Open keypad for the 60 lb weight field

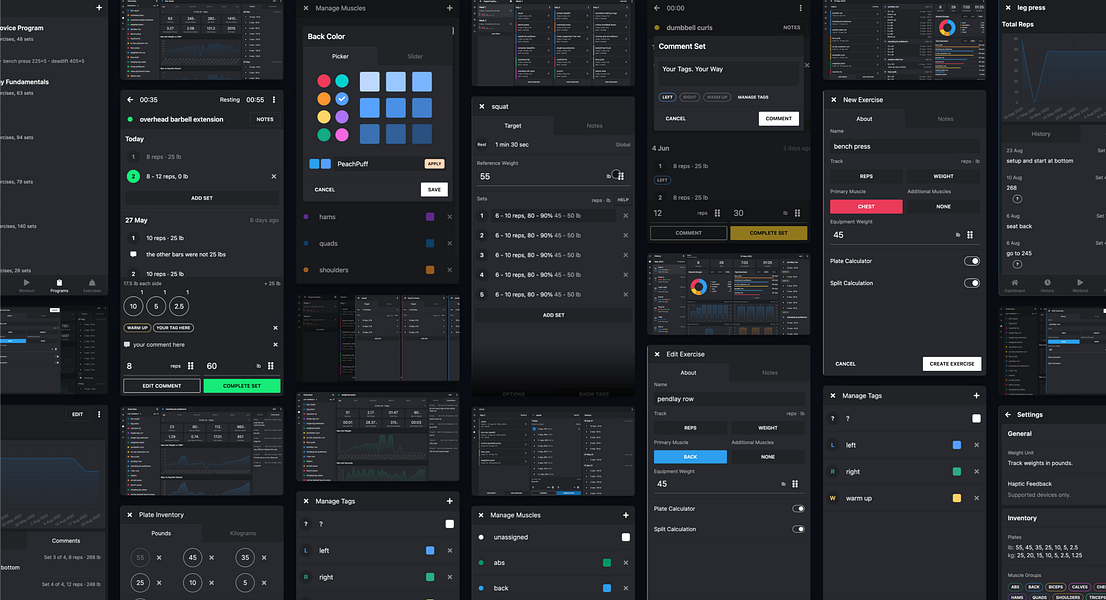point(271,366)
